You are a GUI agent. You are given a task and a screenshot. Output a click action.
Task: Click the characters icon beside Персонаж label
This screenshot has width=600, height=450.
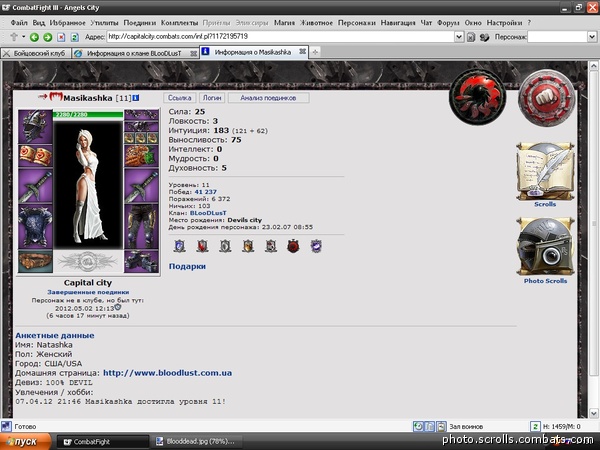pos(484,37)
